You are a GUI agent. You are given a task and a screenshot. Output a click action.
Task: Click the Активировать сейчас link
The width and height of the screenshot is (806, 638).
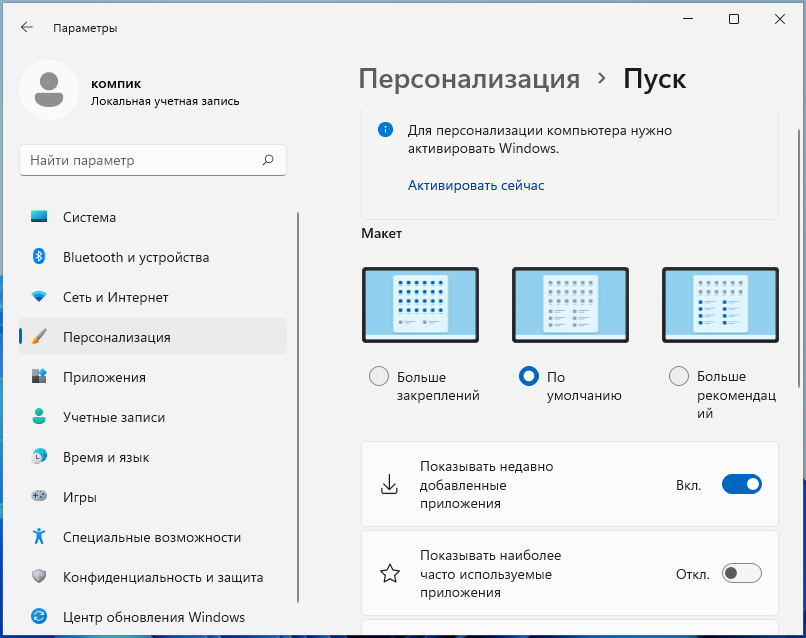coord(476,185)
